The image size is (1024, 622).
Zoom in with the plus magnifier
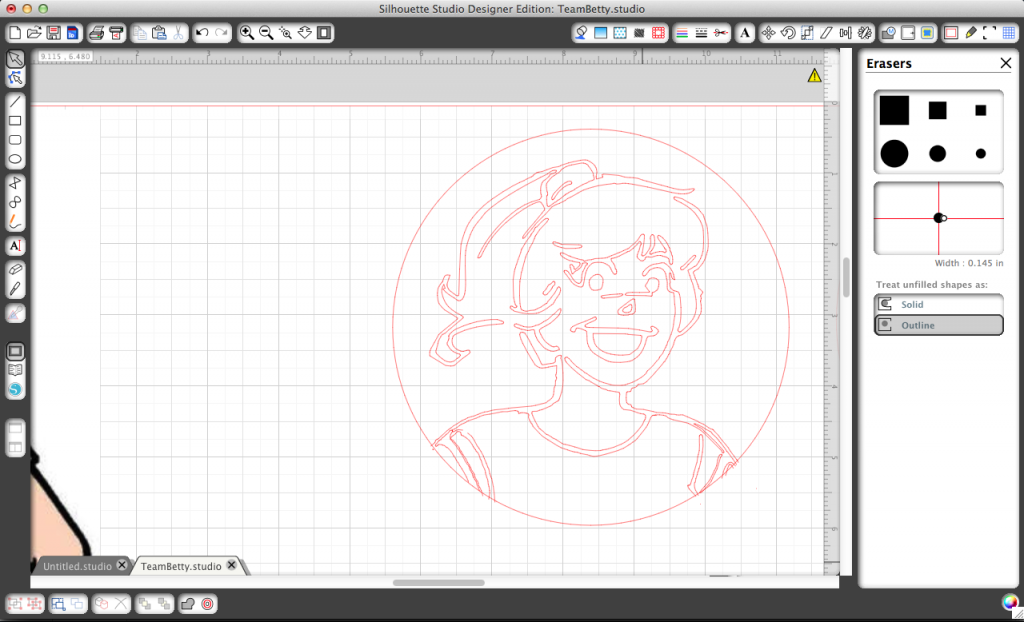247,33
